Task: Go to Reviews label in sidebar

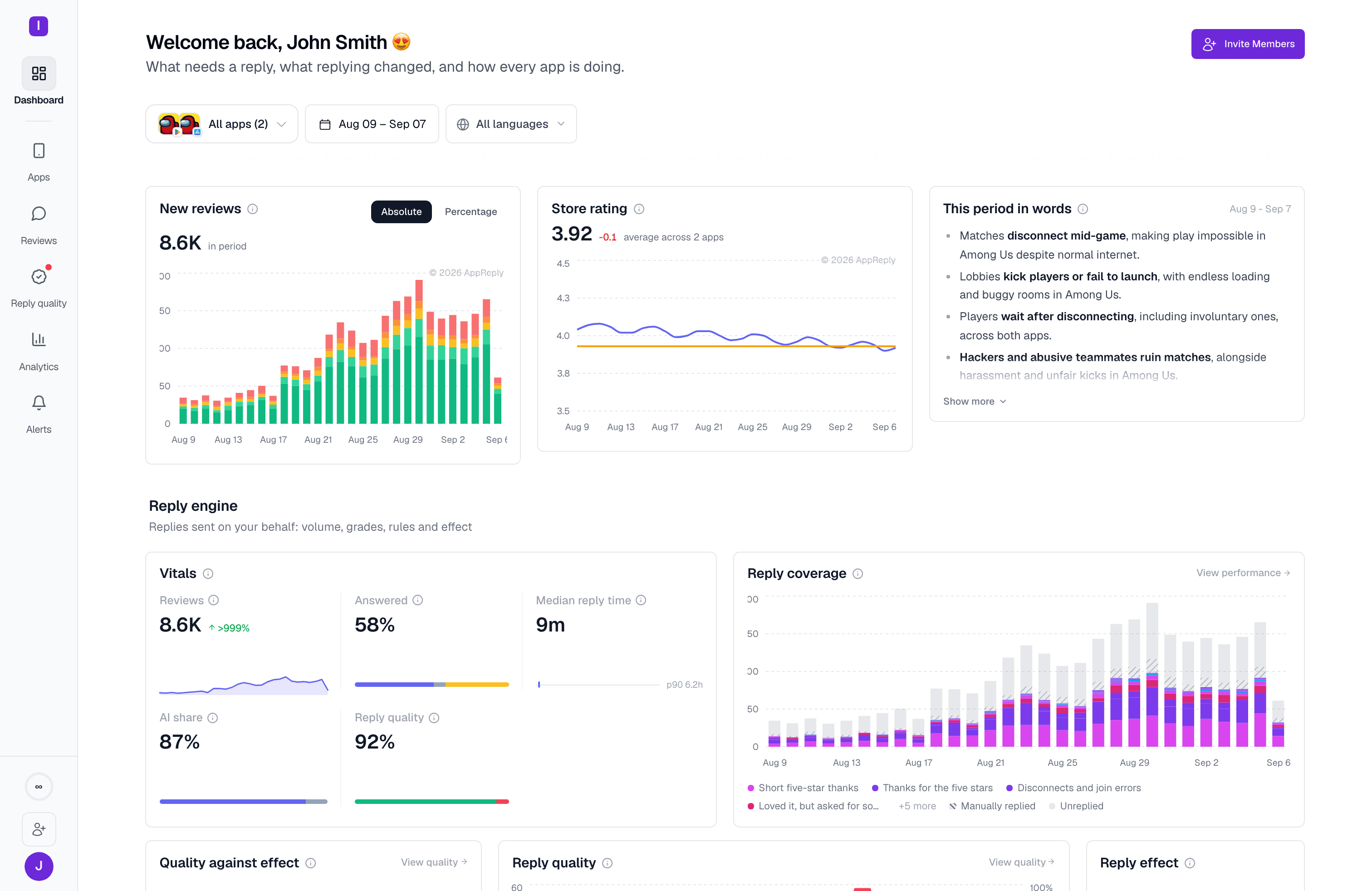Action: point(39,241)
